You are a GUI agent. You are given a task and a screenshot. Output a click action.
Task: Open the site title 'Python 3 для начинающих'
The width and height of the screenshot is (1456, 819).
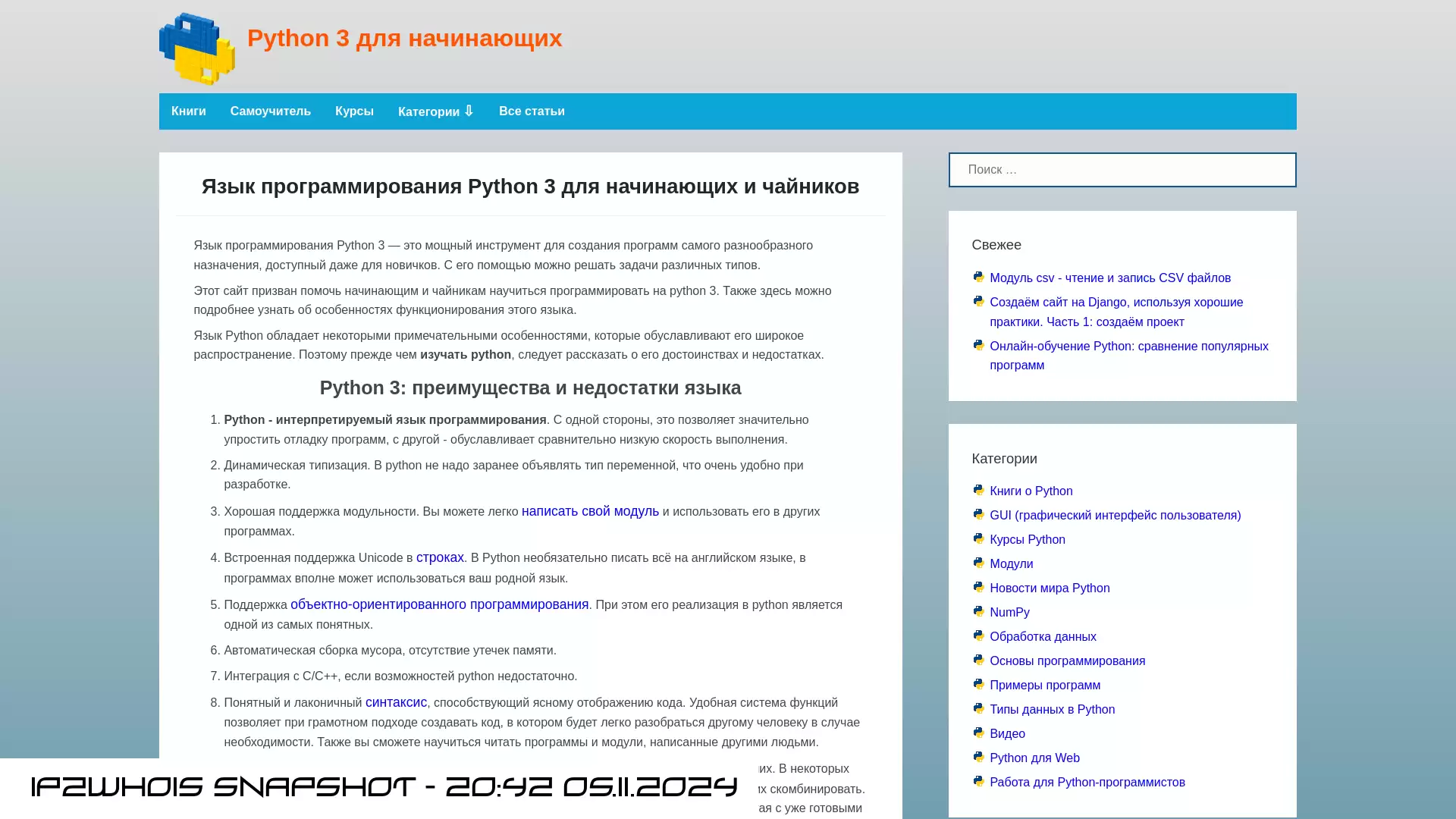click(x=404, y=38)
